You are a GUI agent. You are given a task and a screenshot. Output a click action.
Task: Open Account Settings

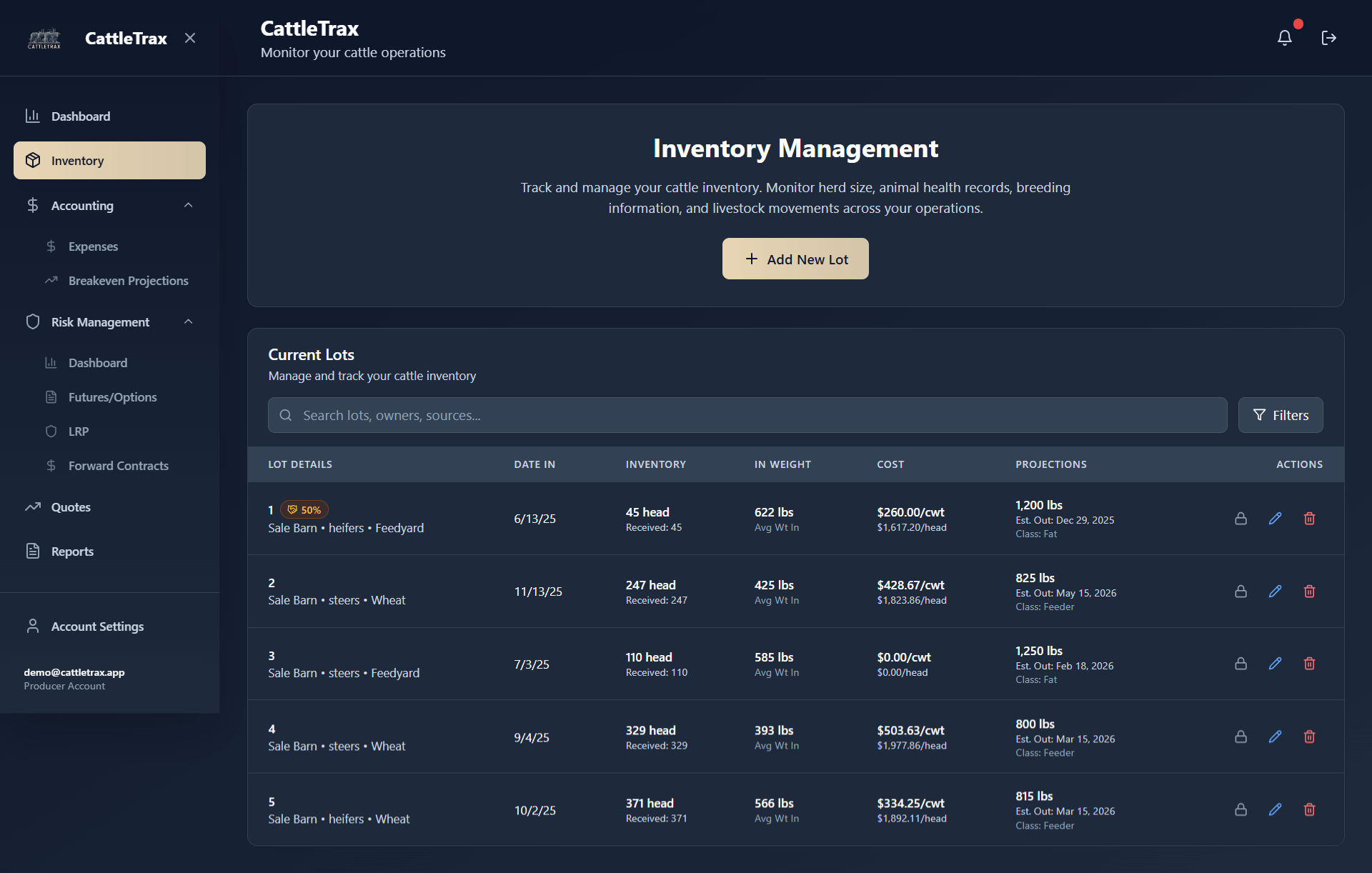tap(109, 627)
